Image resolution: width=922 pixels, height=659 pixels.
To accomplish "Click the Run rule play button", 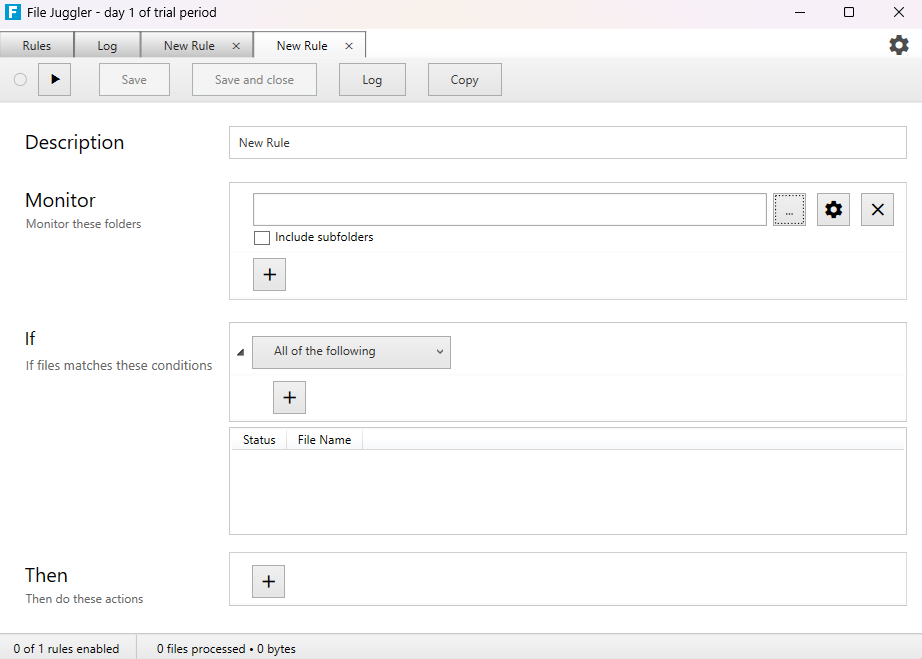I will pyautogui.click(x=55, y=80).
